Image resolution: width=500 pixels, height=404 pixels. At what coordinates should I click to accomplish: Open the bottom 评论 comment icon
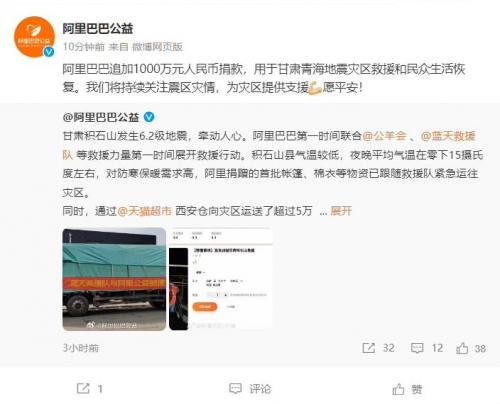coord(235,389)
